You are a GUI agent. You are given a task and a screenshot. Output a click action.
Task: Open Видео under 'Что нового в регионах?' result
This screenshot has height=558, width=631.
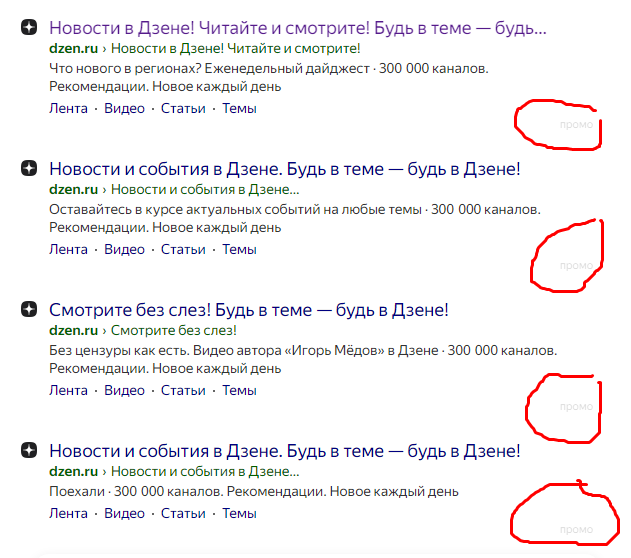(x=124, y=109)
